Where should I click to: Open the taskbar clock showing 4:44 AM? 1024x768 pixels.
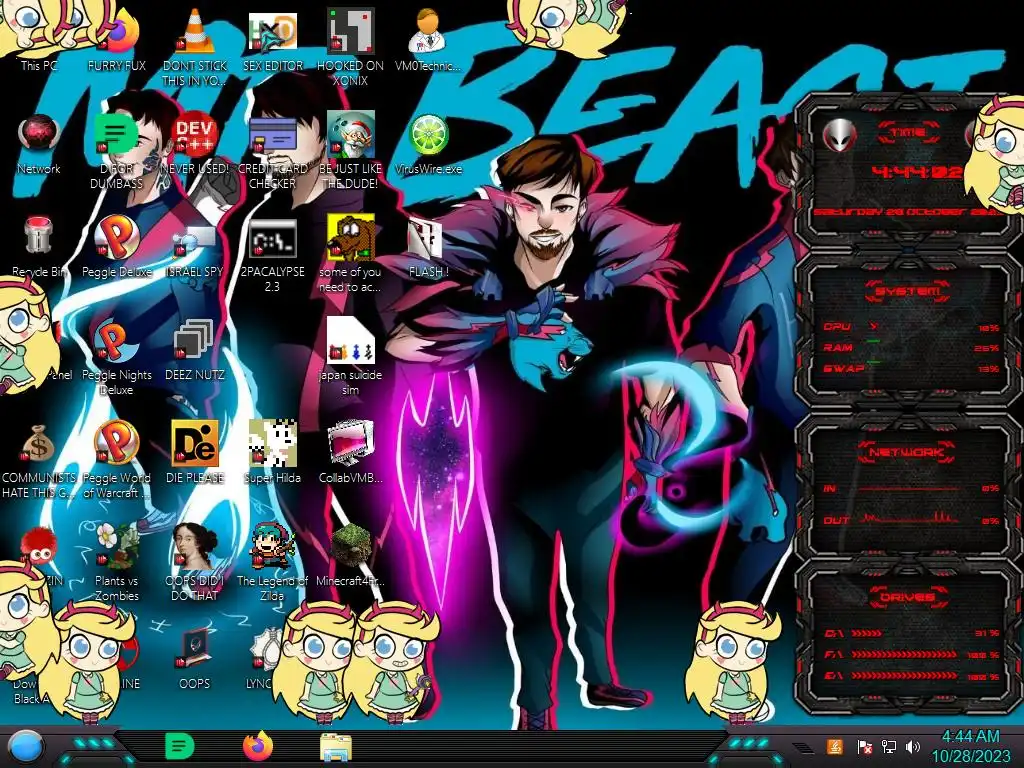(x=970, y=746)
